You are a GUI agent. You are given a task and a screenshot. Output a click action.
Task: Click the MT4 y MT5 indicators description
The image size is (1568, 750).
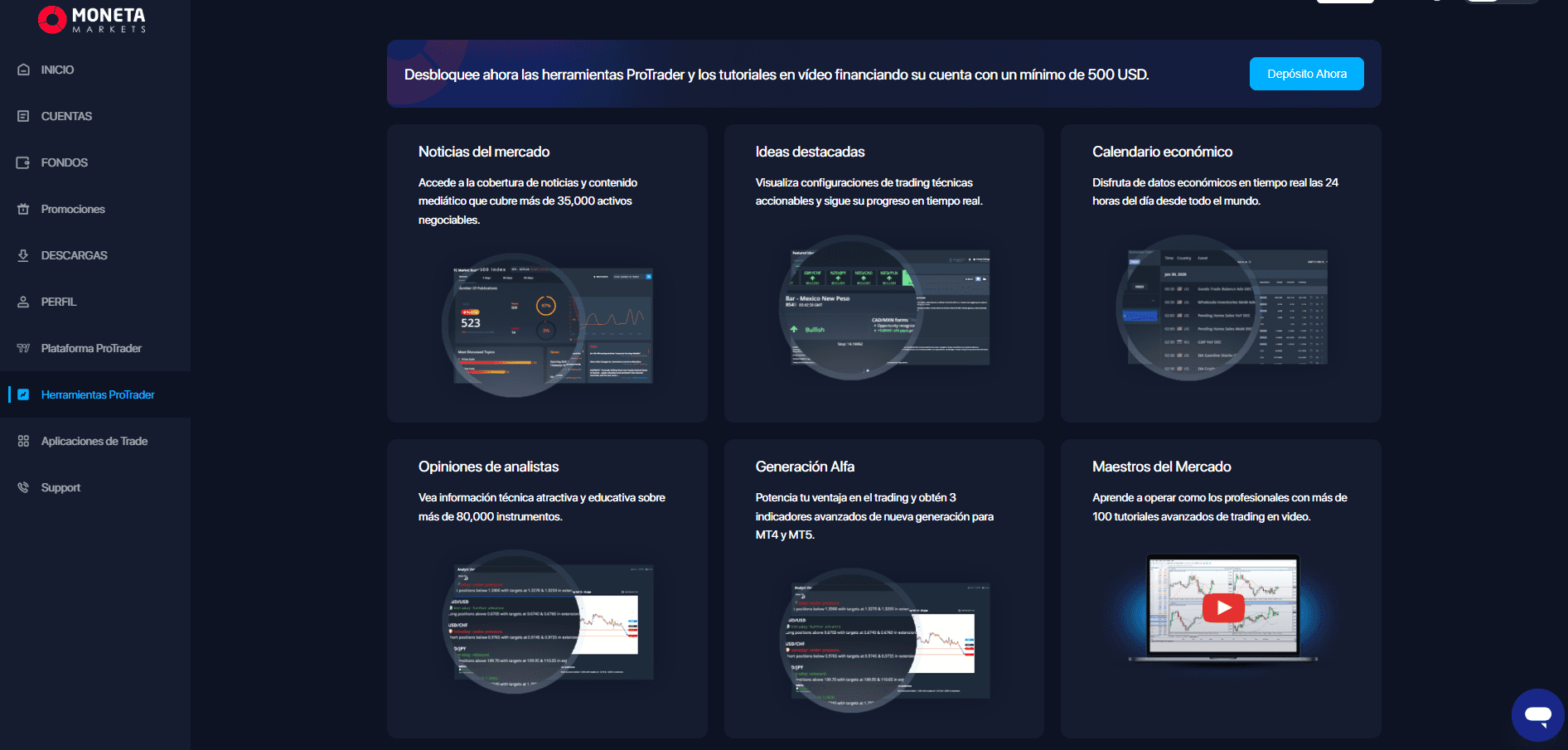click(x=874, y=515)
